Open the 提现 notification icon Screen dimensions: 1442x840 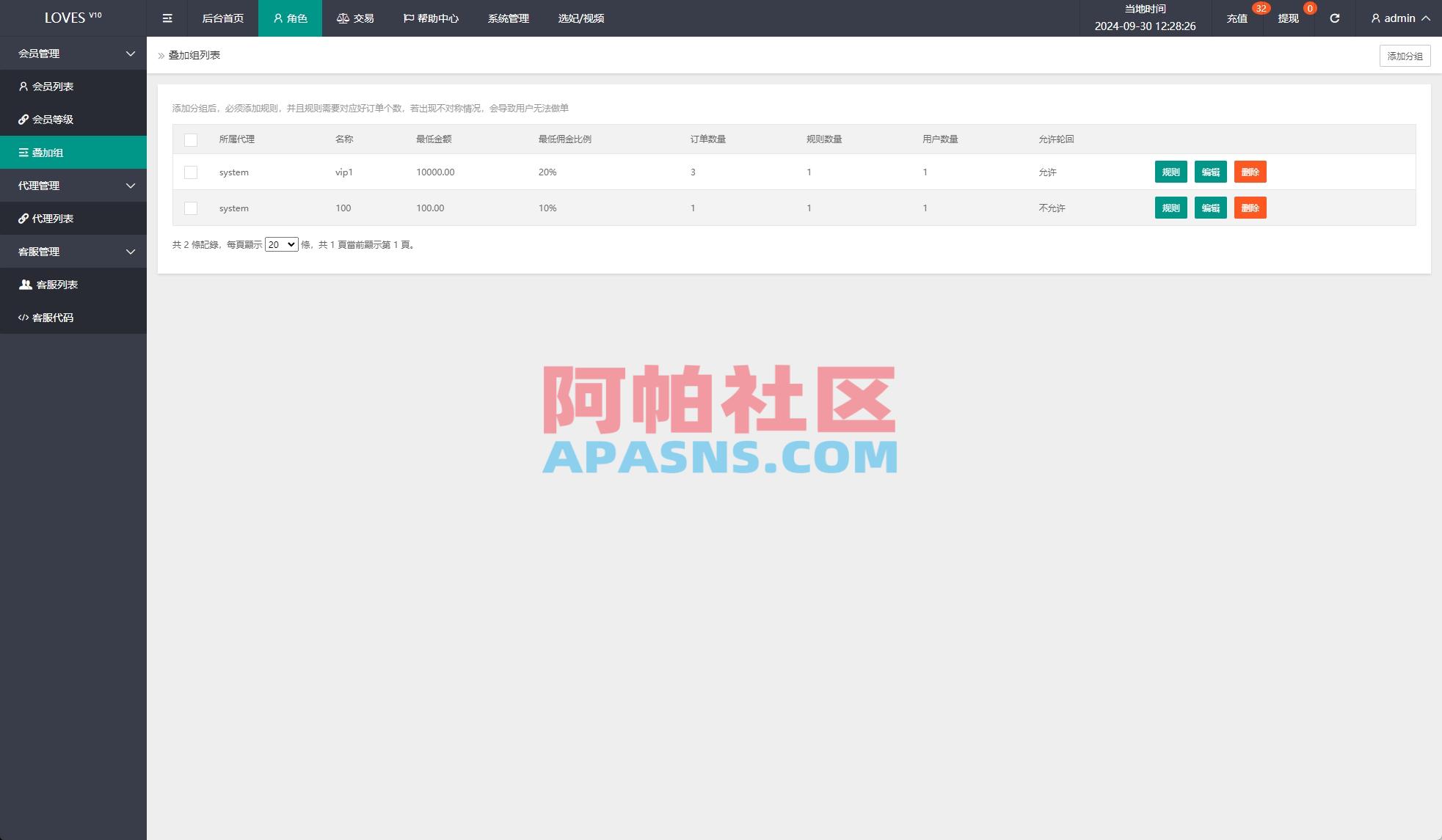click(1286, 18)
